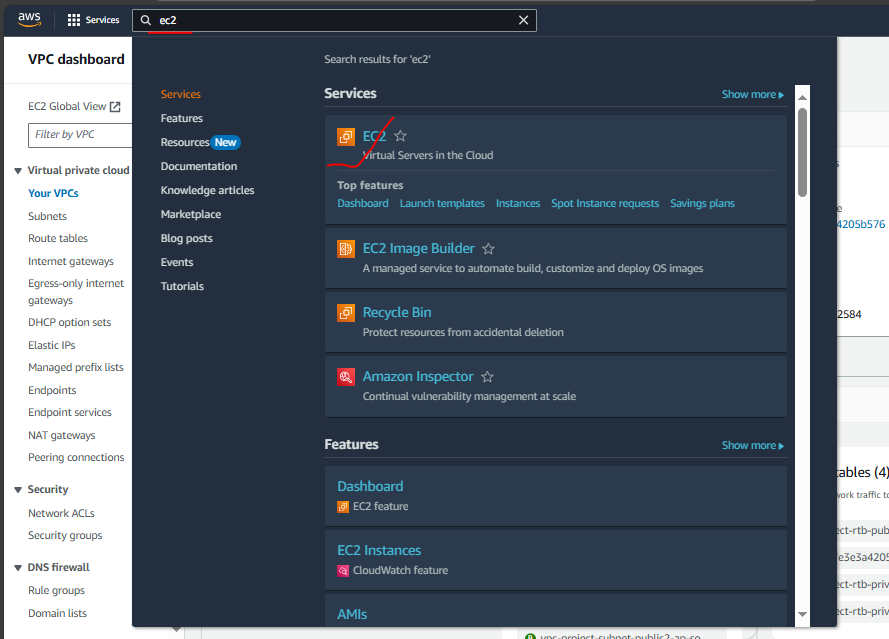Favorite EC2 Image Builder with star

pos(488,249)
